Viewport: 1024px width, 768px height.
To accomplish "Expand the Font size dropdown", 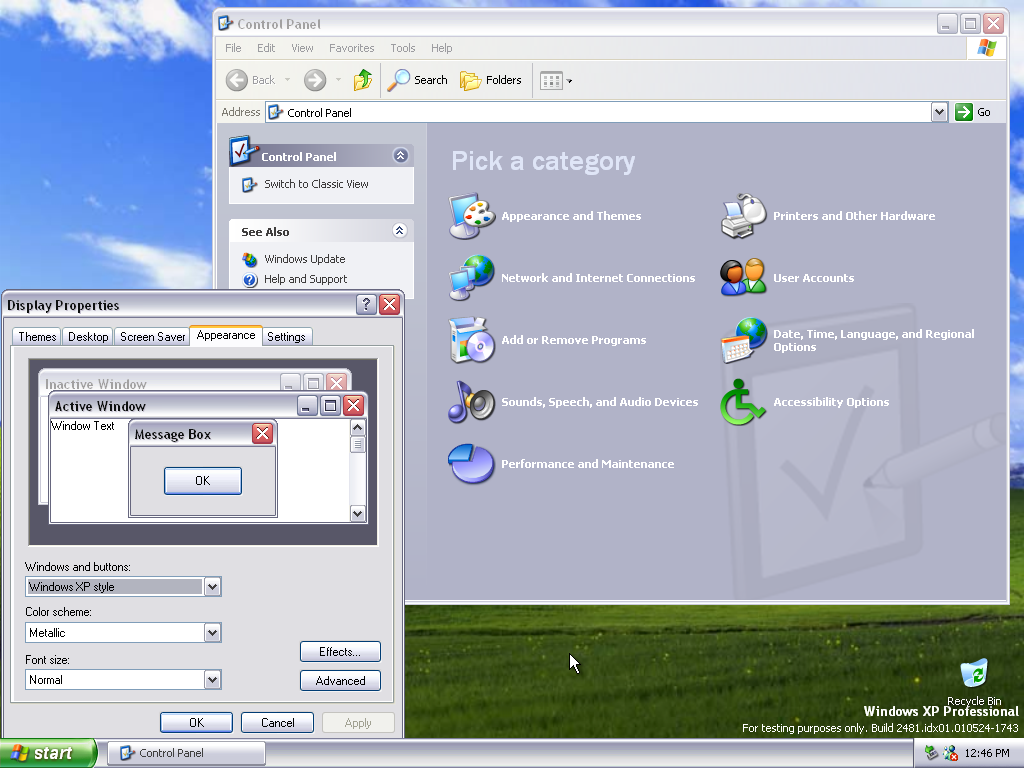I will (x=212, y=680).
